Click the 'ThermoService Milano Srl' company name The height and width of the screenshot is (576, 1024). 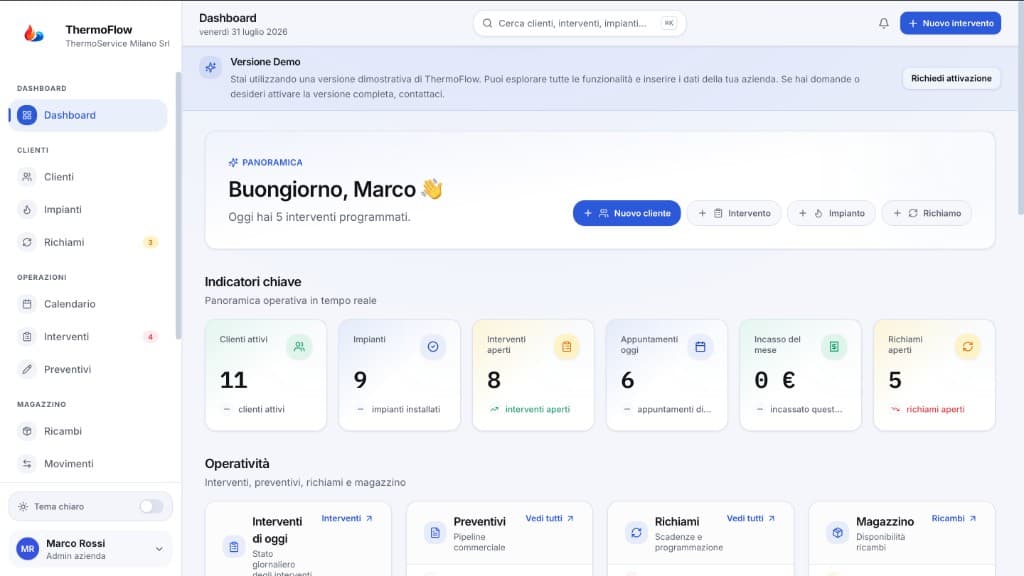coord(118,44)
